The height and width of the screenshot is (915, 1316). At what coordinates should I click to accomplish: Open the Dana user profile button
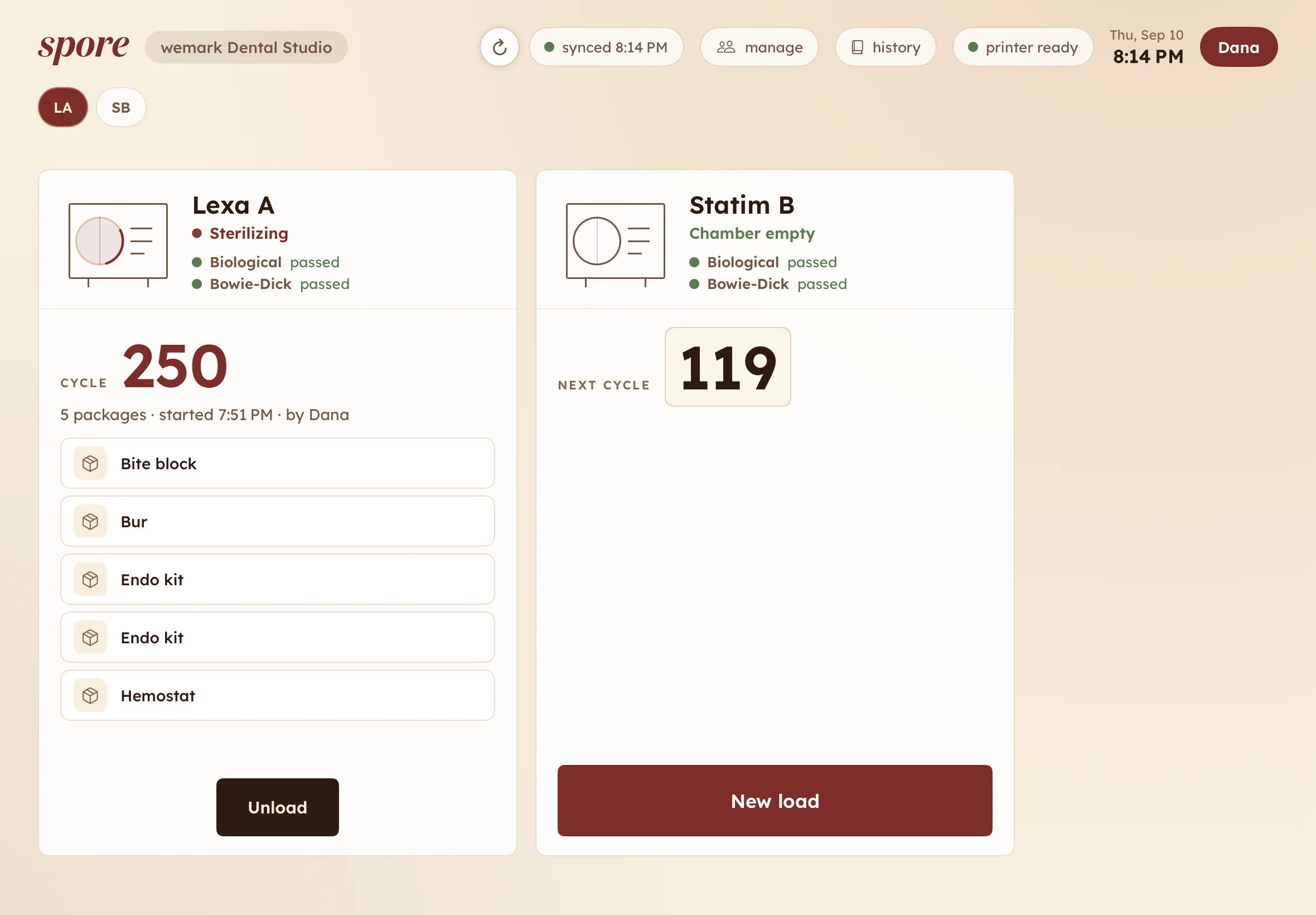[x=1238, y=47]
